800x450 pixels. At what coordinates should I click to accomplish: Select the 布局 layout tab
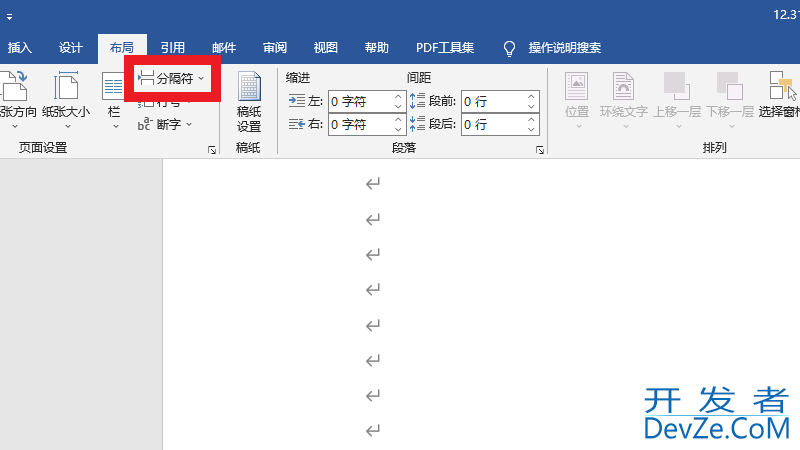pos(122,48)
